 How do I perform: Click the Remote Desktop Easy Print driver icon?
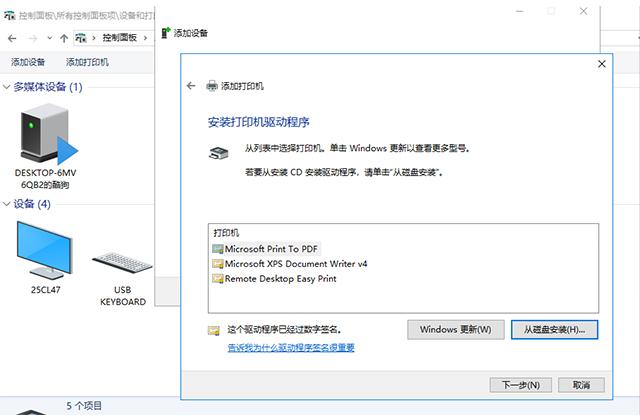(x=218, y=279)
